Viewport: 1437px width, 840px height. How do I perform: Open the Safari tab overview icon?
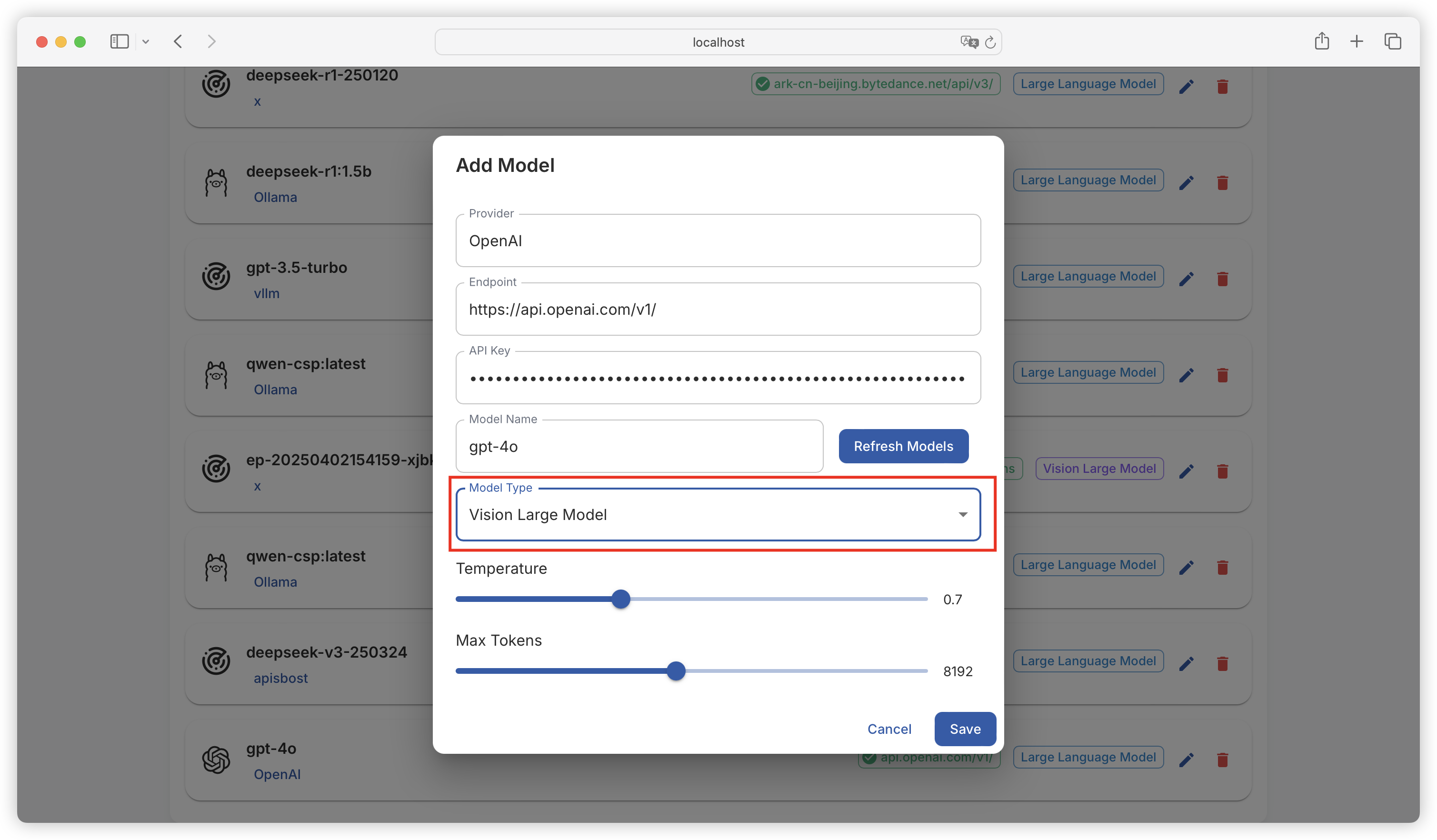coord(1393,41)
